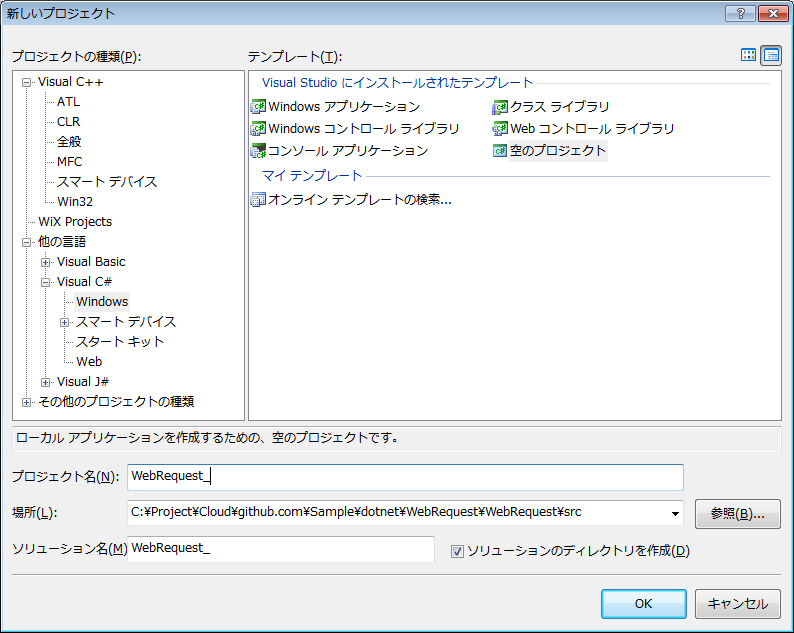Click 'Windows アプリケーション' template text
The width and height of the screenshot is (794, 633).
(344, 107)
